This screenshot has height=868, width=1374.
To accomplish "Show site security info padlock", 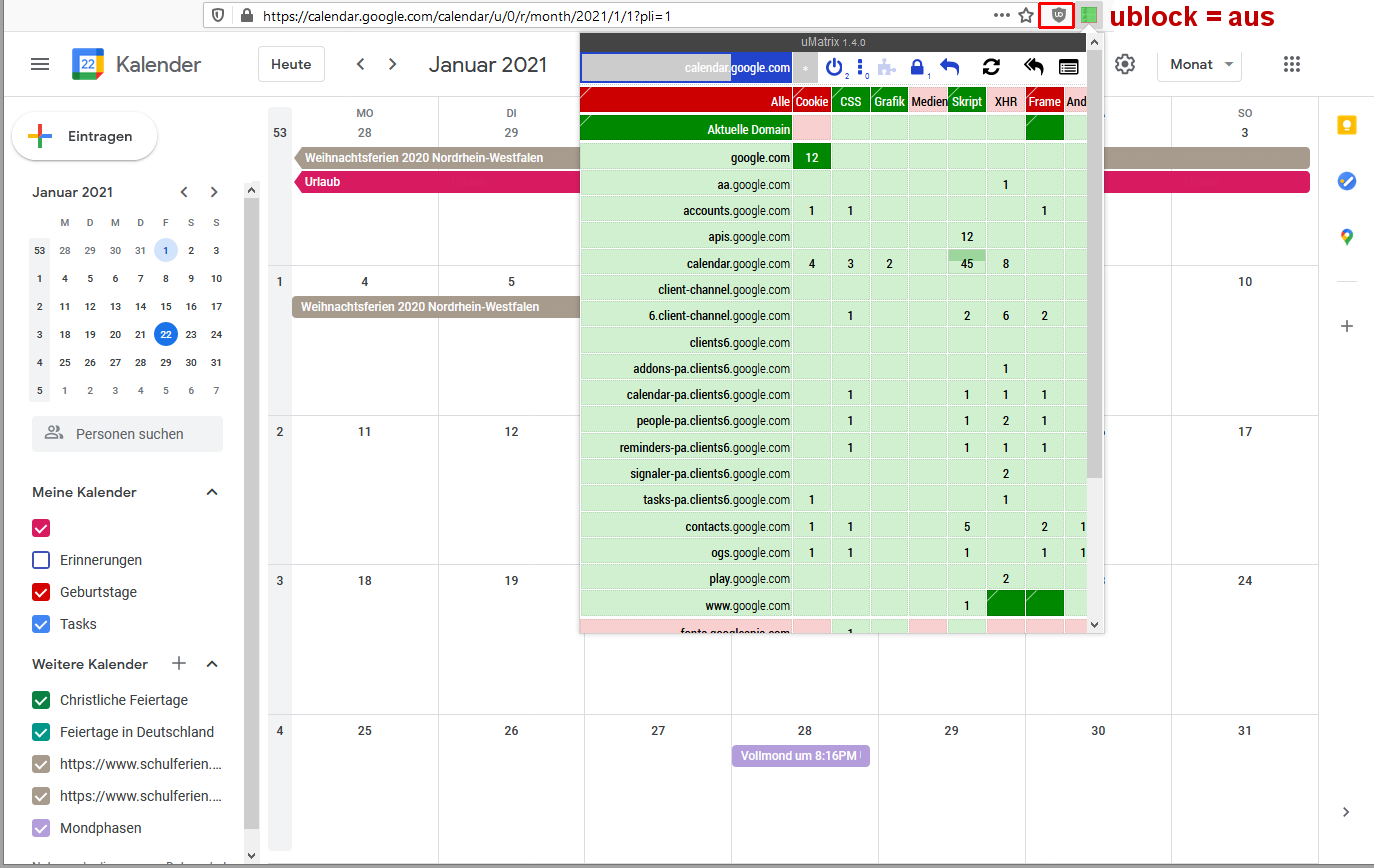I will coord(247,16).
